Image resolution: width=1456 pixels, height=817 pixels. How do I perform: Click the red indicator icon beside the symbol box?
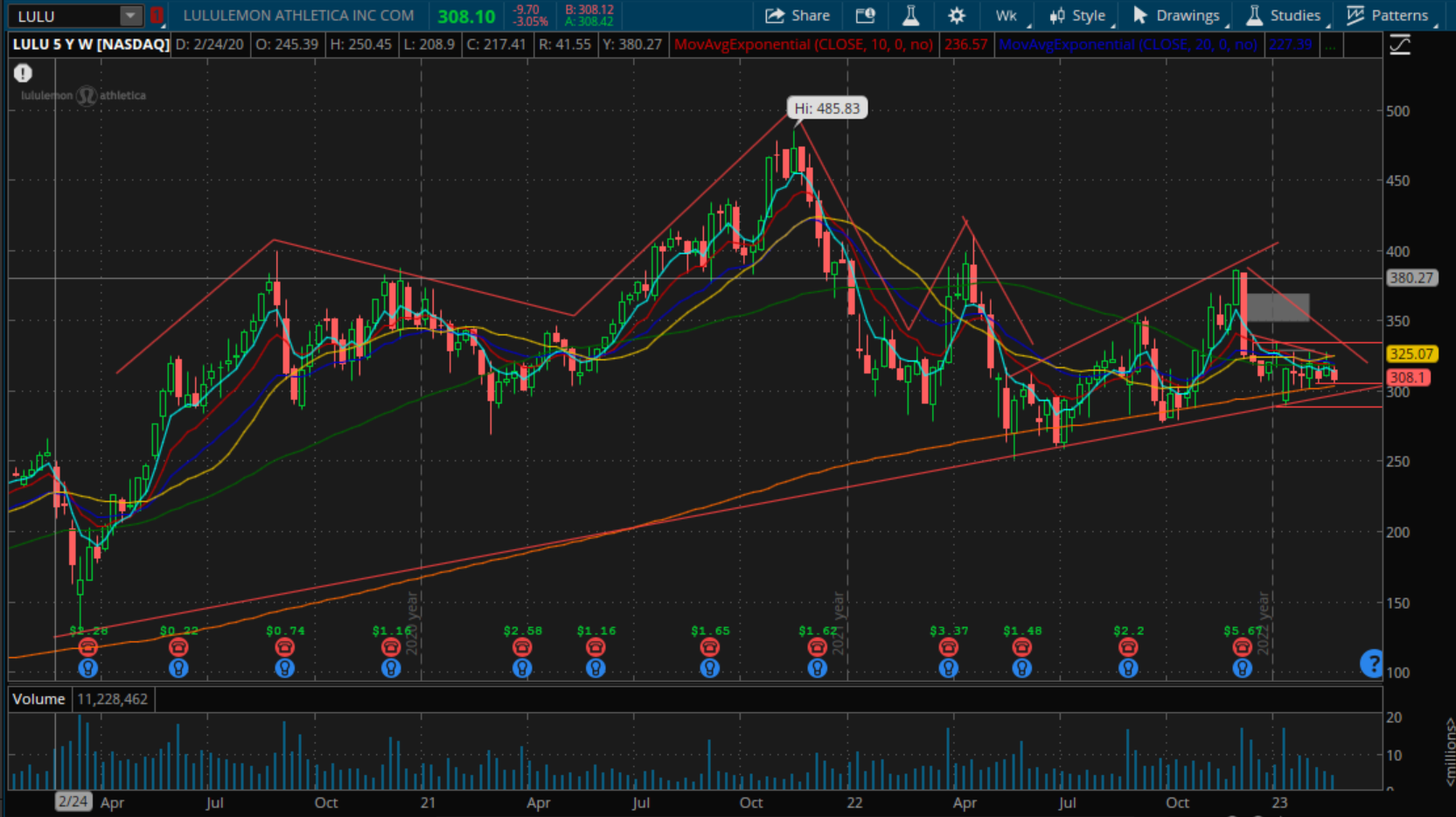click(x=157, y=16)
